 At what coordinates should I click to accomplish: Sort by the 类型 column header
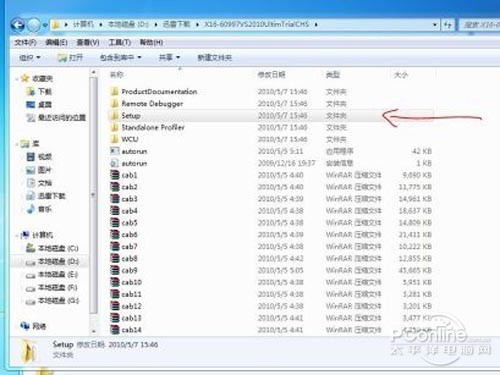pos(333,75)
